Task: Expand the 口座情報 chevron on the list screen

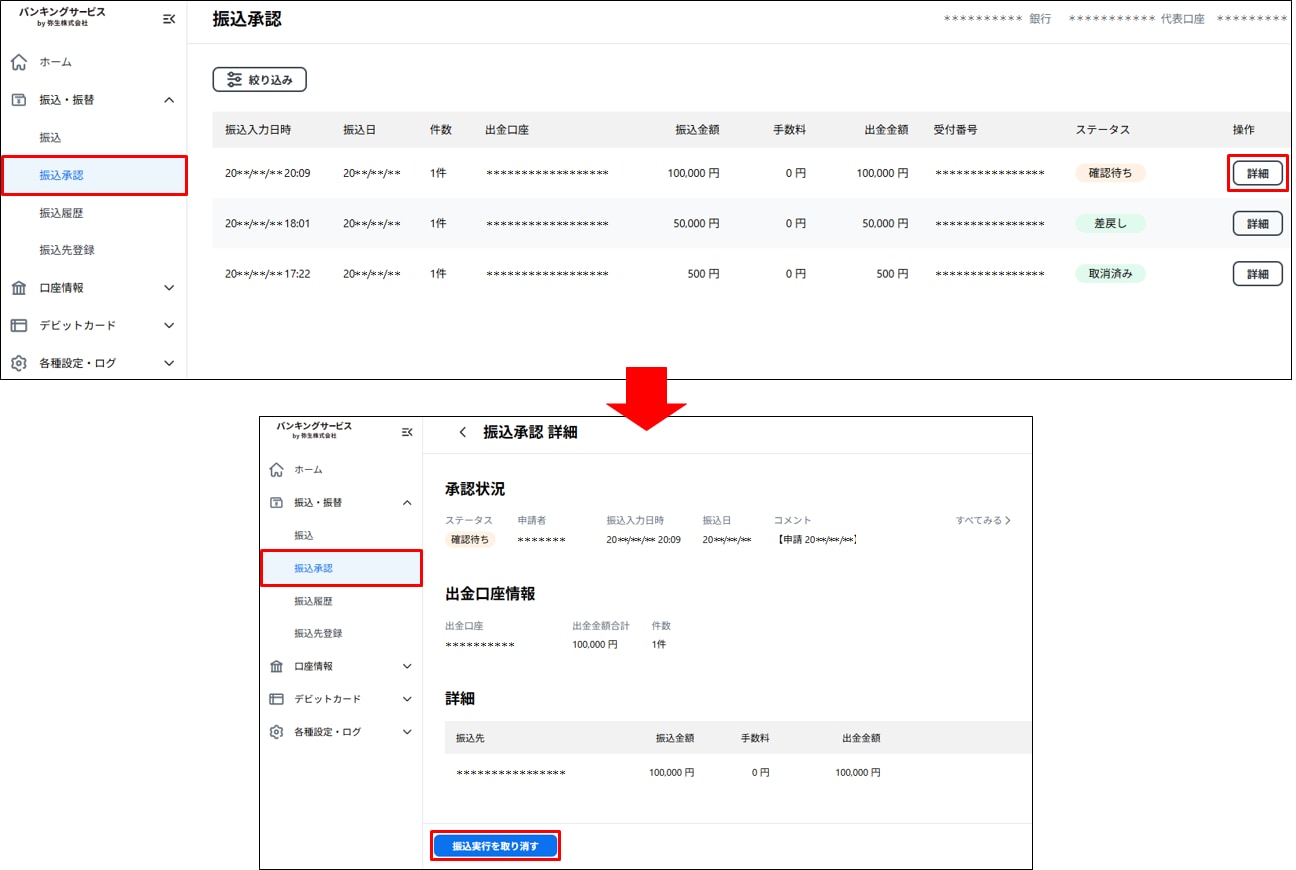Action: (169, 288)
